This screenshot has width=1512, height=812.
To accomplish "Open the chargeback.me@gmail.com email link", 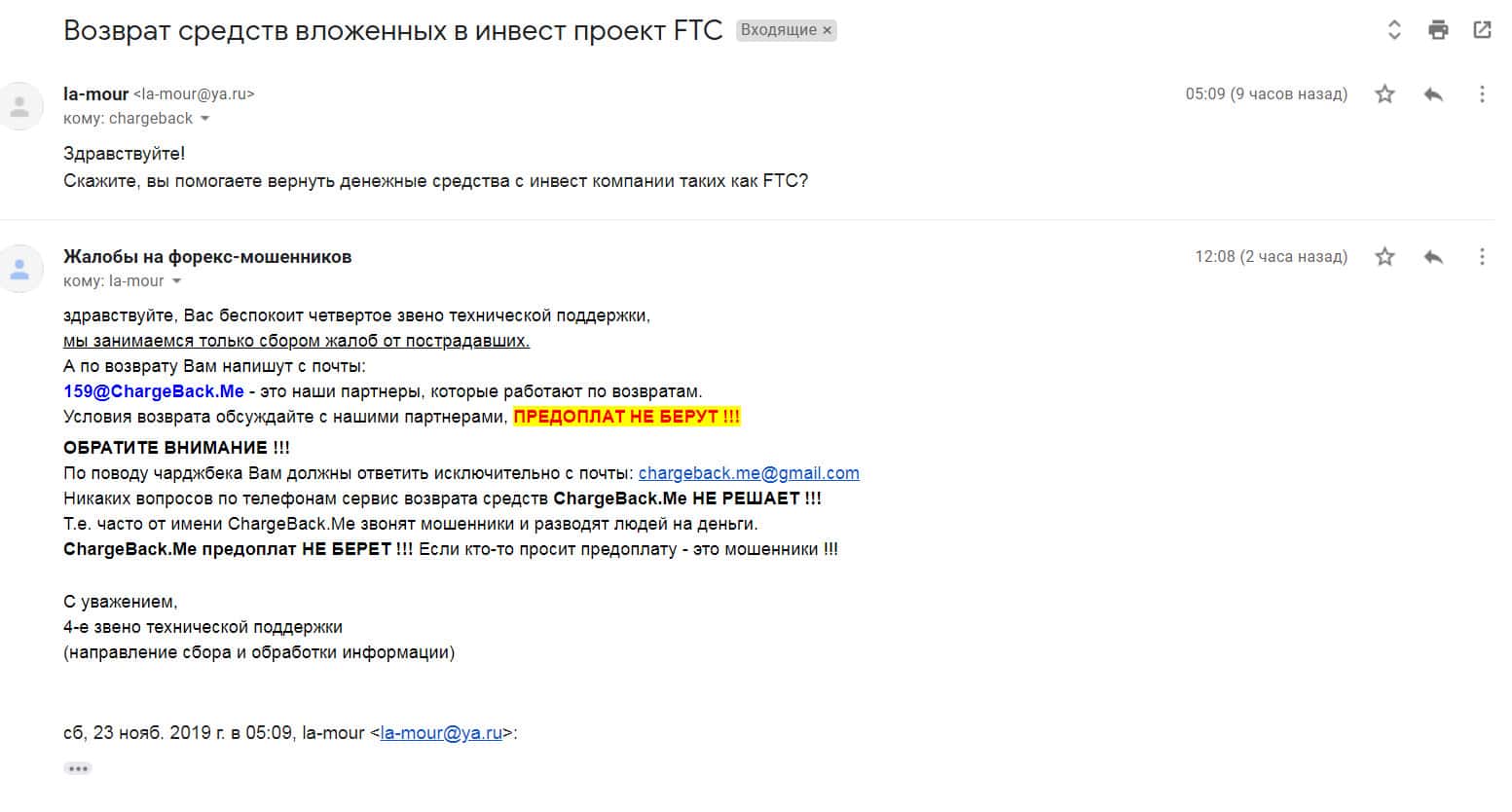I will pyautogui.click(x=749, y=473).
